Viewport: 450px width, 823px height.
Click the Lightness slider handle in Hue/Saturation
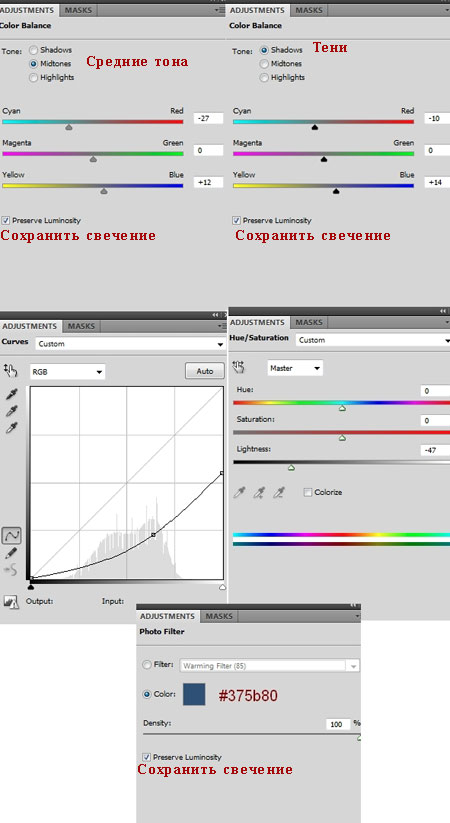click(291, 467)
